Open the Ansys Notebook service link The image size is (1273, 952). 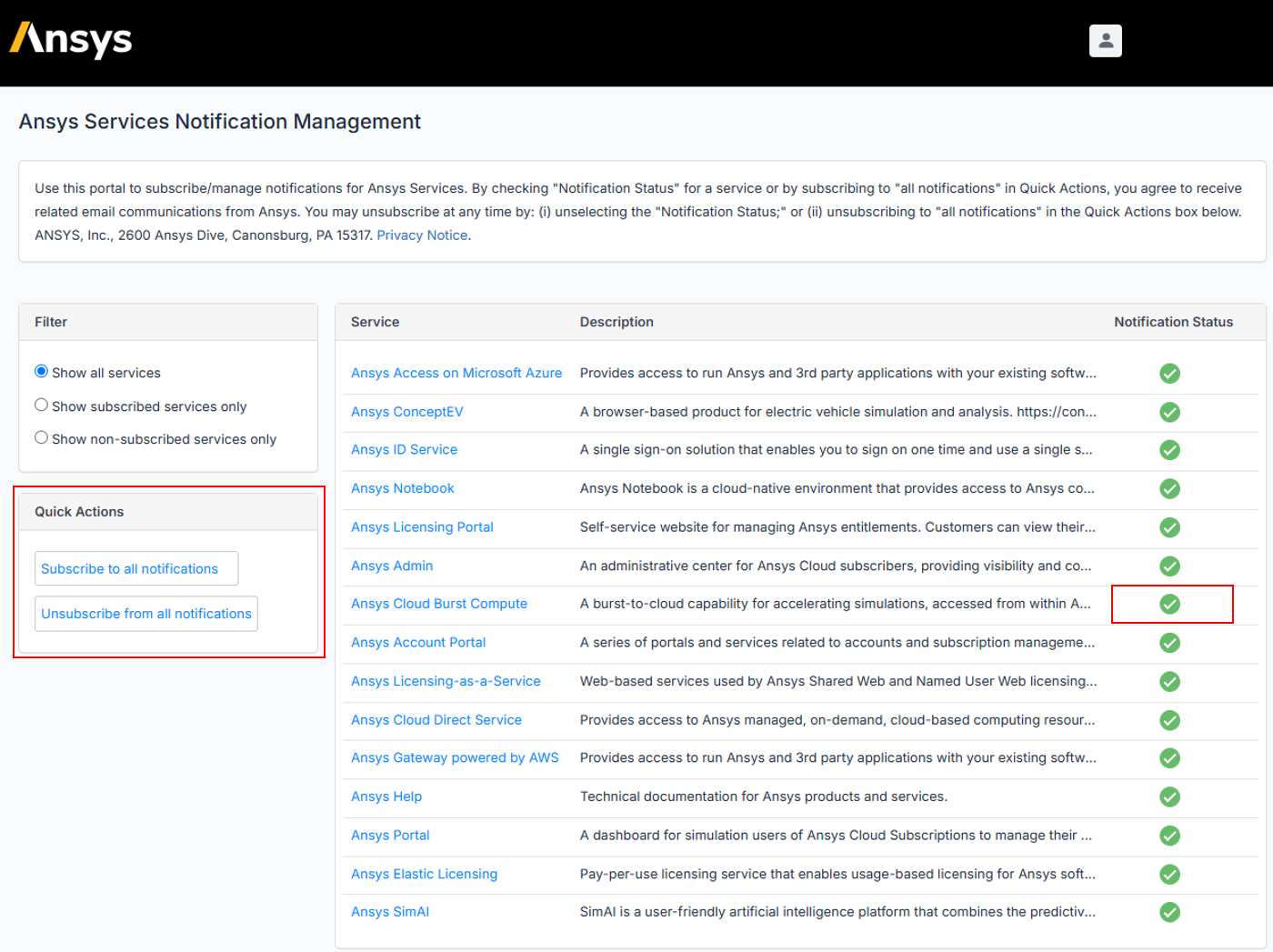coord(403,488)
